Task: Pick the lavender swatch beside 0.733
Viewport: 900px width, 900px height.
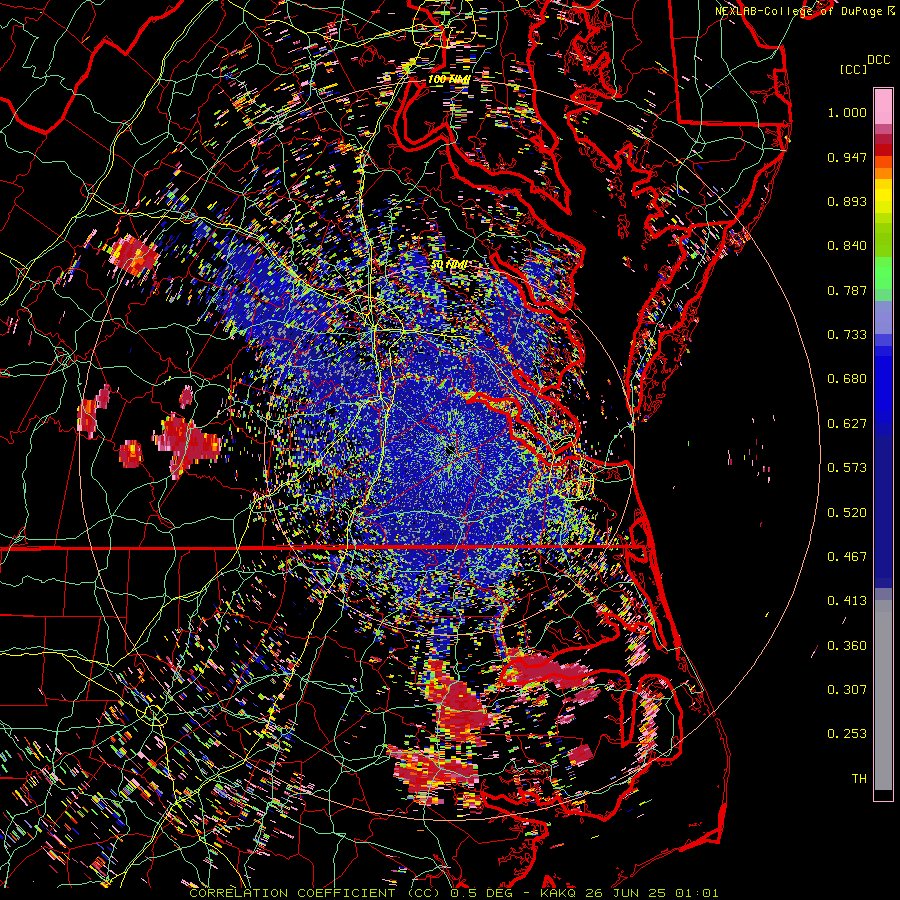Action: pyautogui.click(x=883, y=323)
